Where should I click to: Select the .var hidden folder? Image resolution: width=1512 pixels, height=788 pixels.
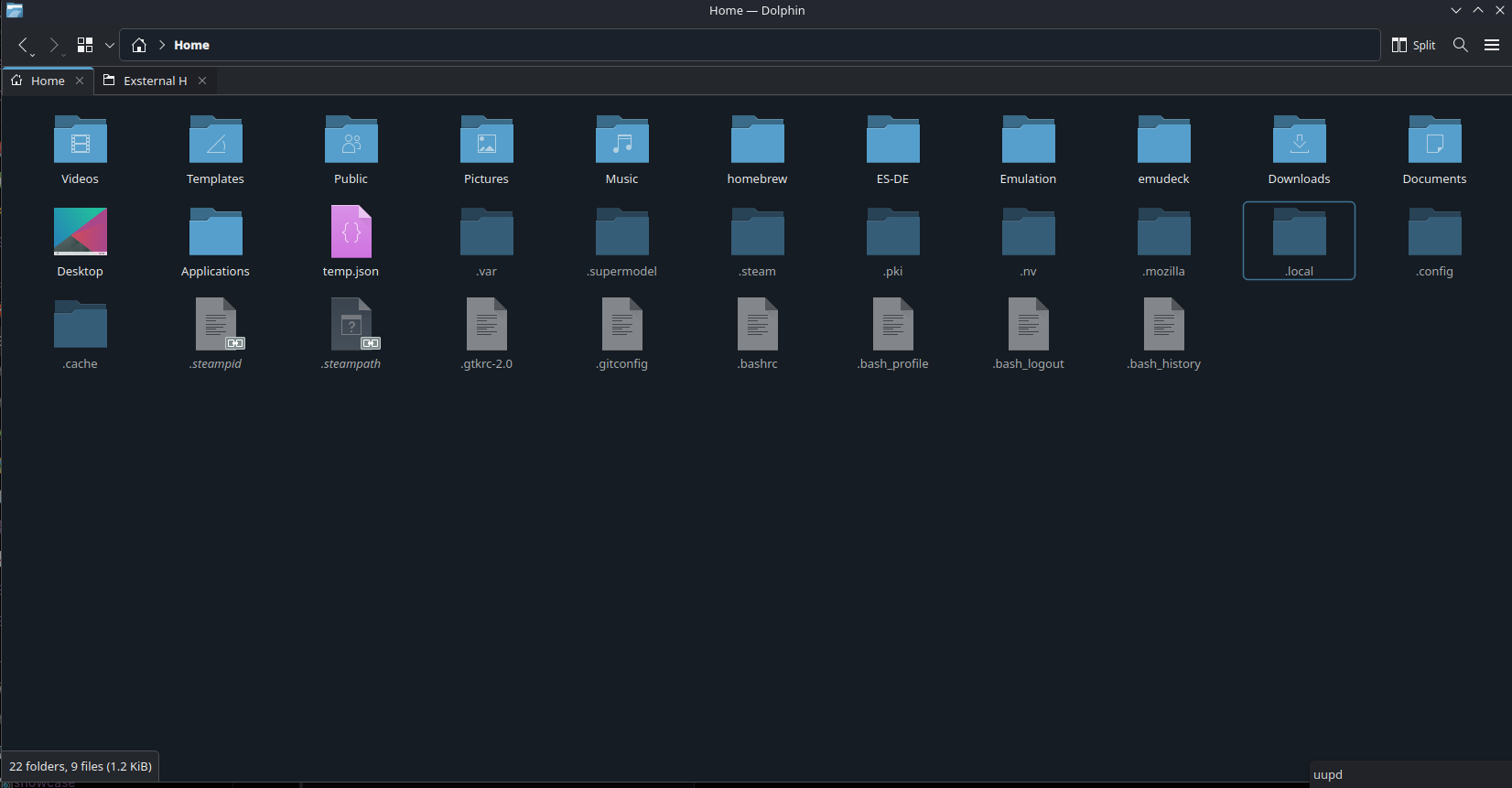click(x=487, y=243)
